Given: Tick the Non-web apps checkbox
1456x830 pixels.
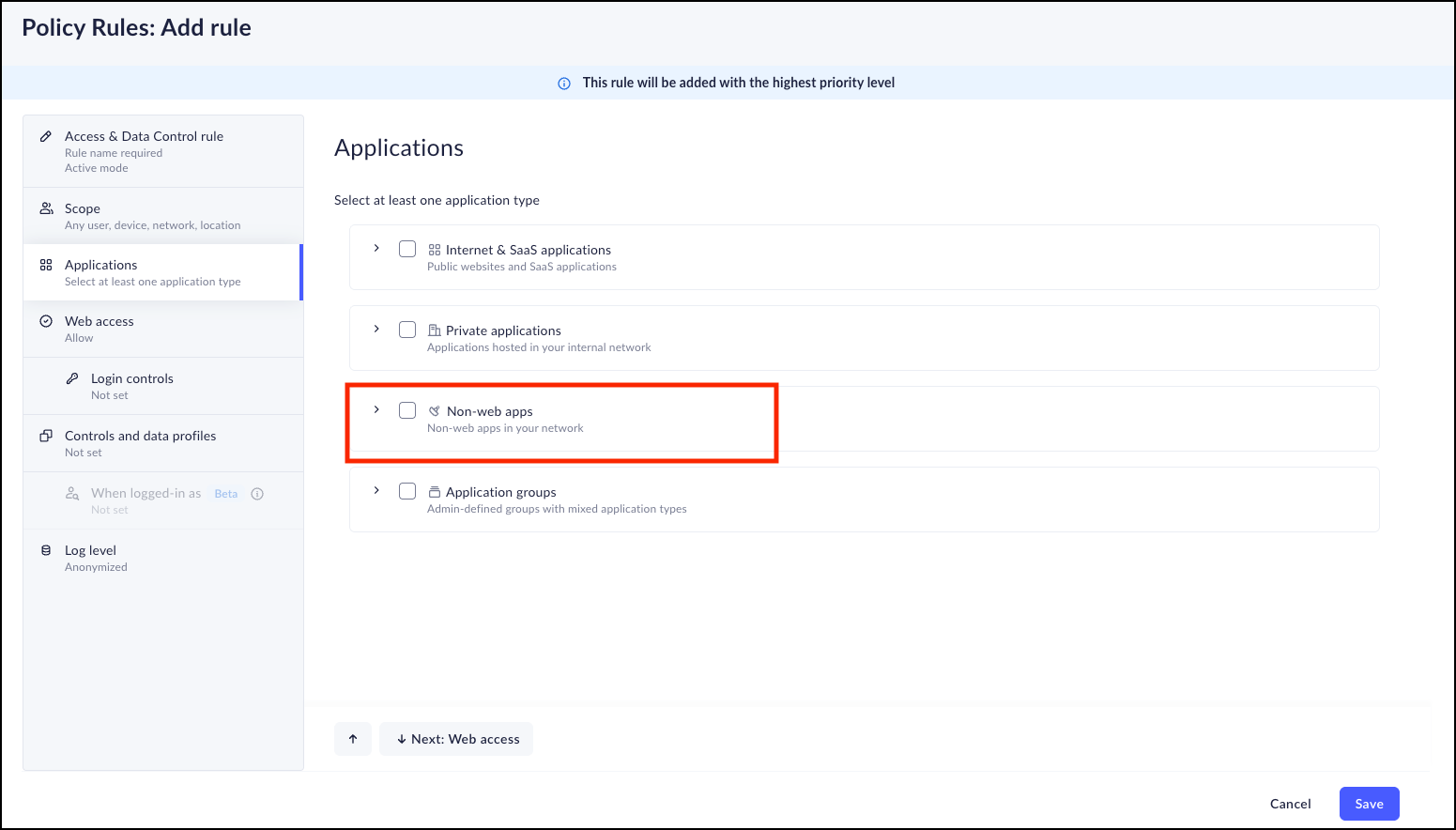Looking at the screenshot, I should coord(407,410).
